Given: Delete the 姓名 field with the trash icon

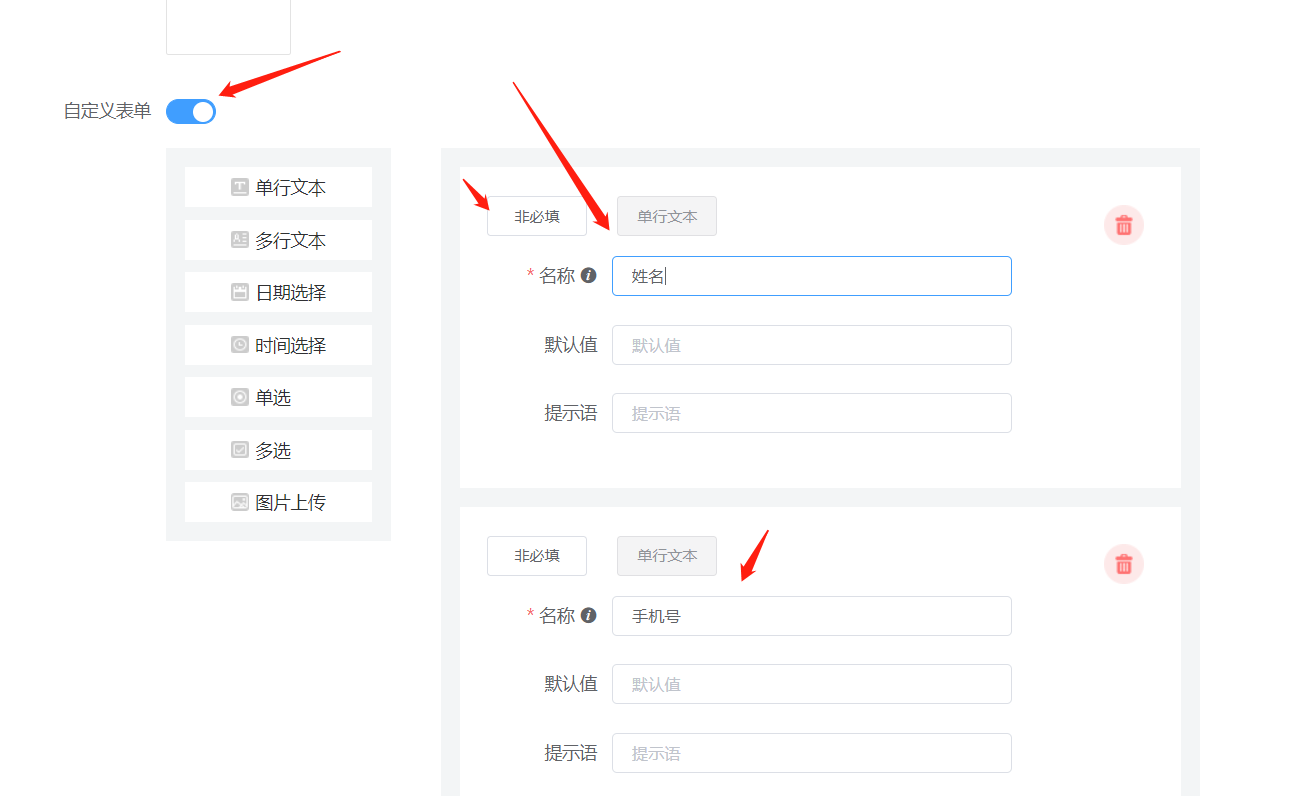Looking at the screenshot, I should point(1124,225).
